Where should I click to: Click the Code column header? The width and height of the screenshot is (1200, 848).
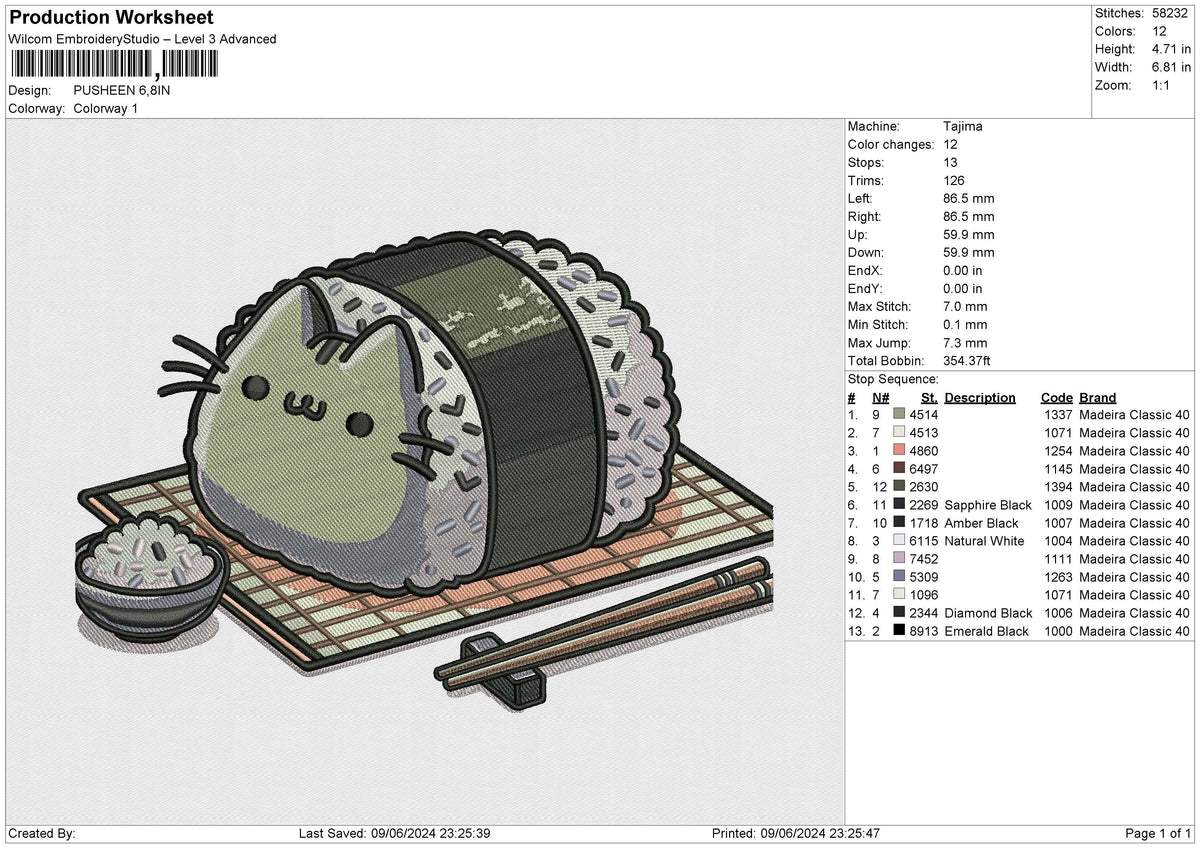(x=1057, y=398)
